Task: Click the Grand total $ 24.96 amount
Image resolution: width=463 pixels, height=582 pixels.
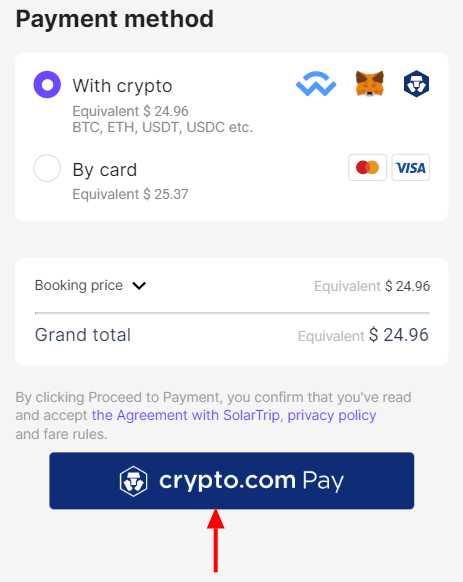Action: pyautogui.click(x=399, y=335)
